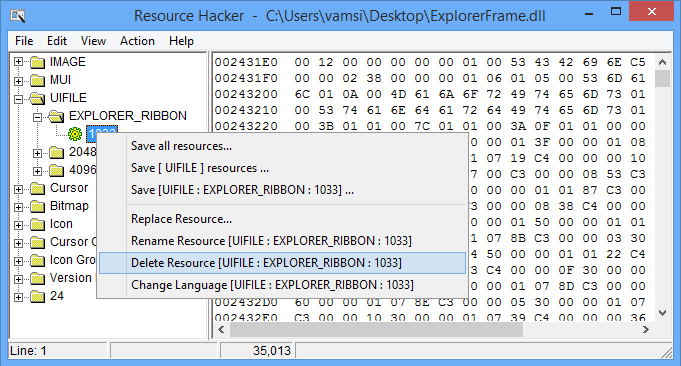Click the Resource Hacker title bar icon
The height and width of the screenshot is (366, 681).
(x=18, y=16)
